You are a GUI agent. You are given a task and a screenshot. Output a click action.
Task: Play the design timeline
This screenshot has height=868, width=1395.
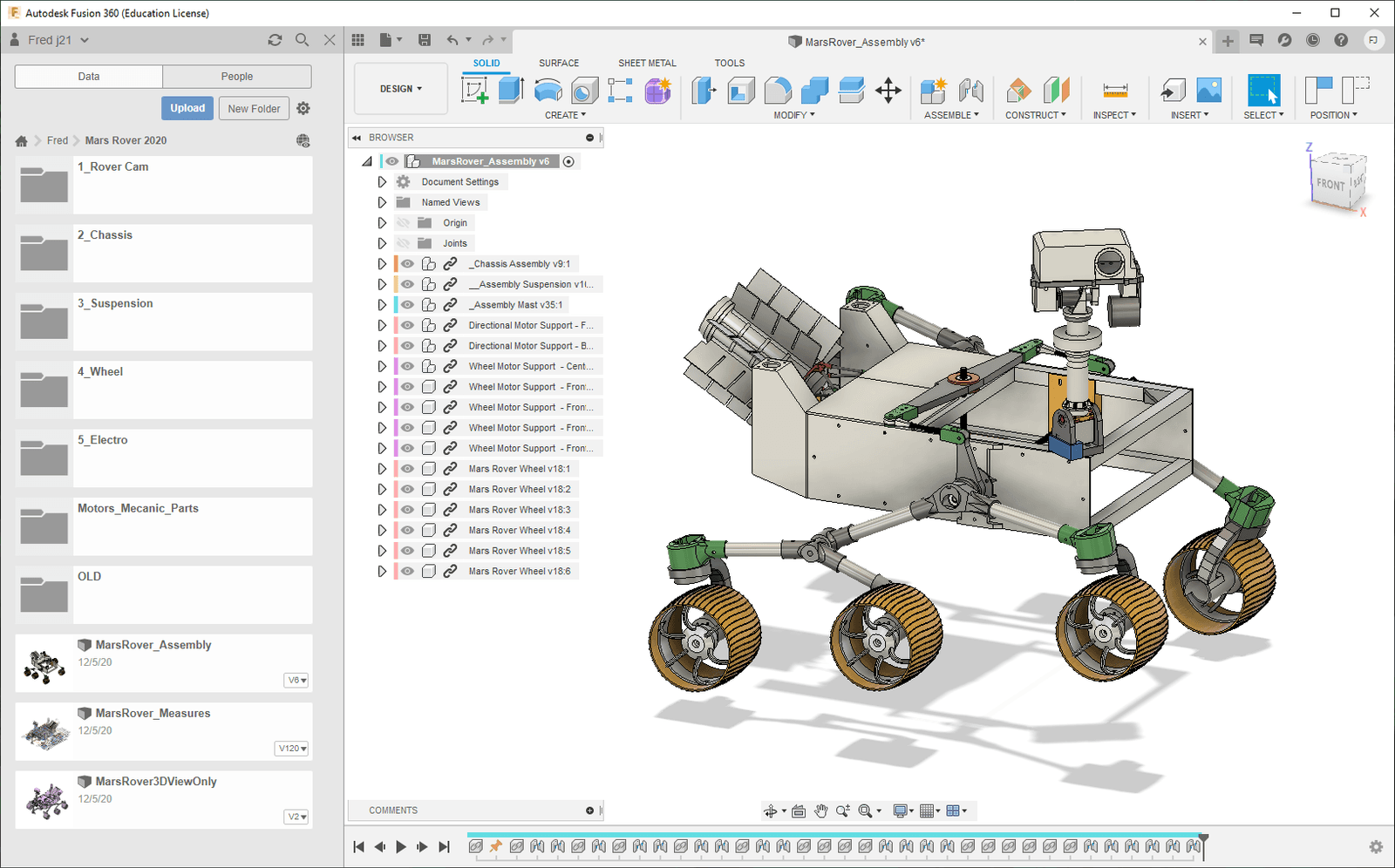tap(401, 846)
